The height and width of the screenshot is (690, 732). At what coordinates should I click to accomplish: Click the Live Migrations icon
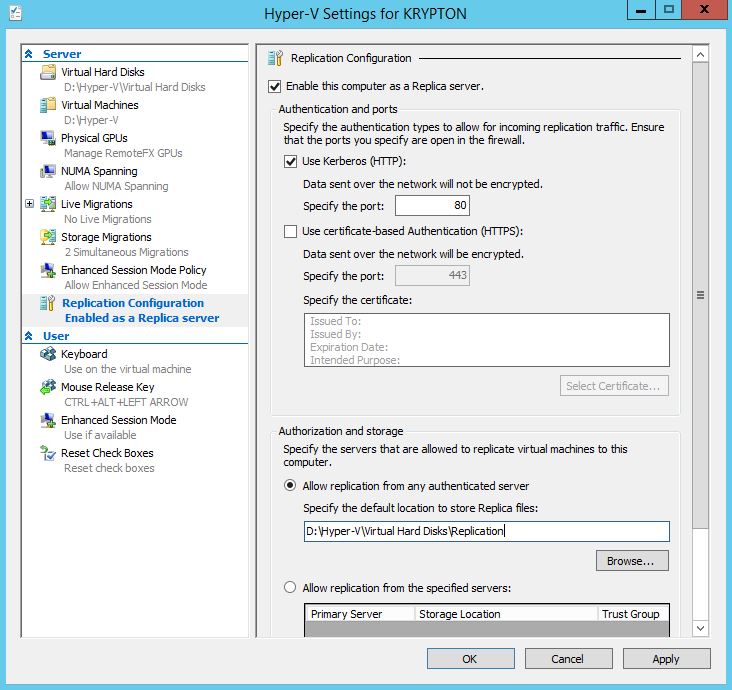48,204
